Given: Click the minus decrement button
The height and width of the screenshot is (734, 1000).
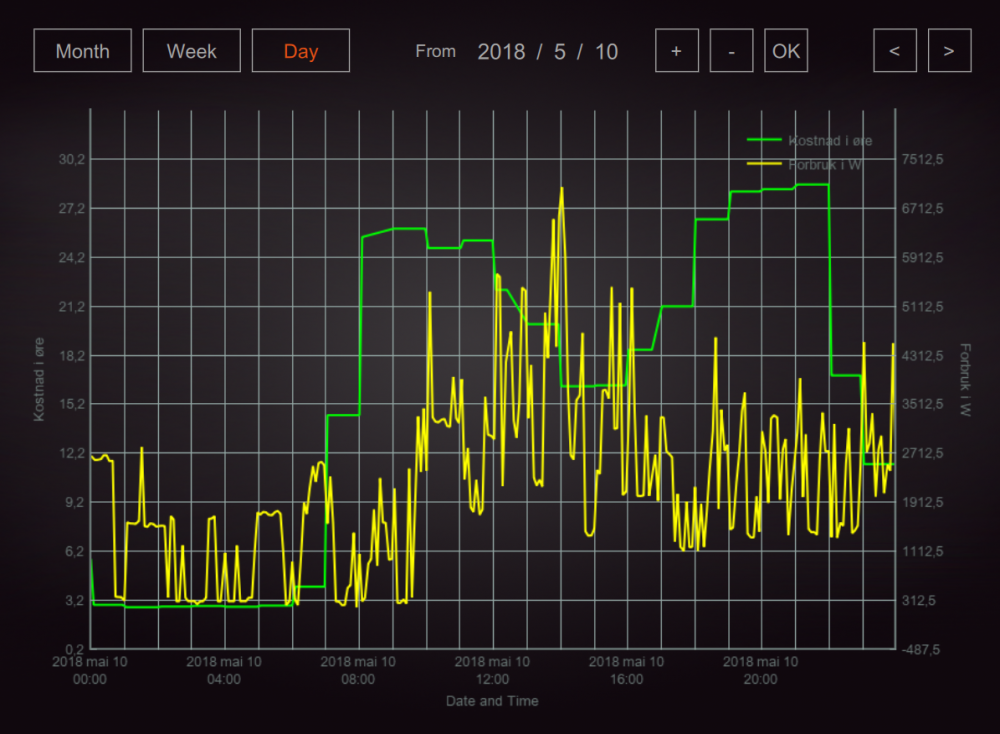Looking at the screenshot, I should pyautogui.click(x=732, y=51).
